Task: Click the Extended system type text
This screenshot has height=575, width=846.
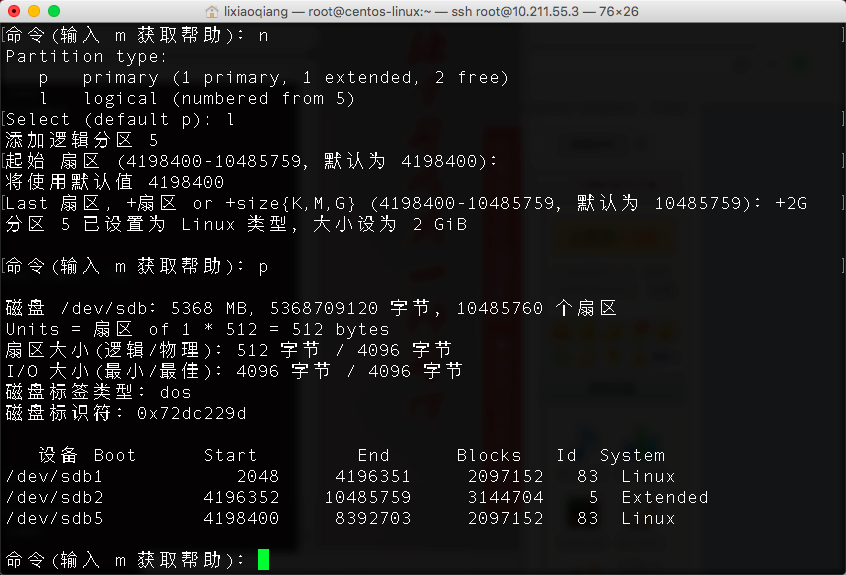Action: tap(664, 497)
